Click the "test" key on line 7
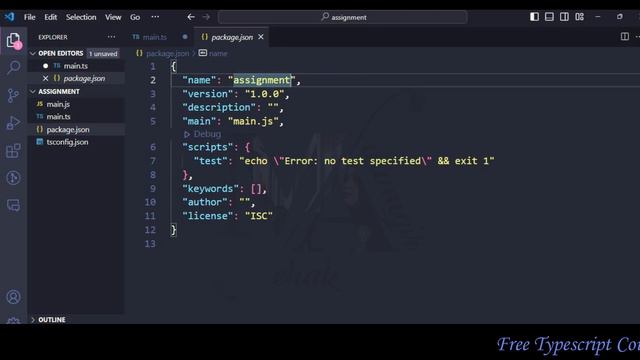The width and height of the screenshot is (640, 360). tap(210, 161)
